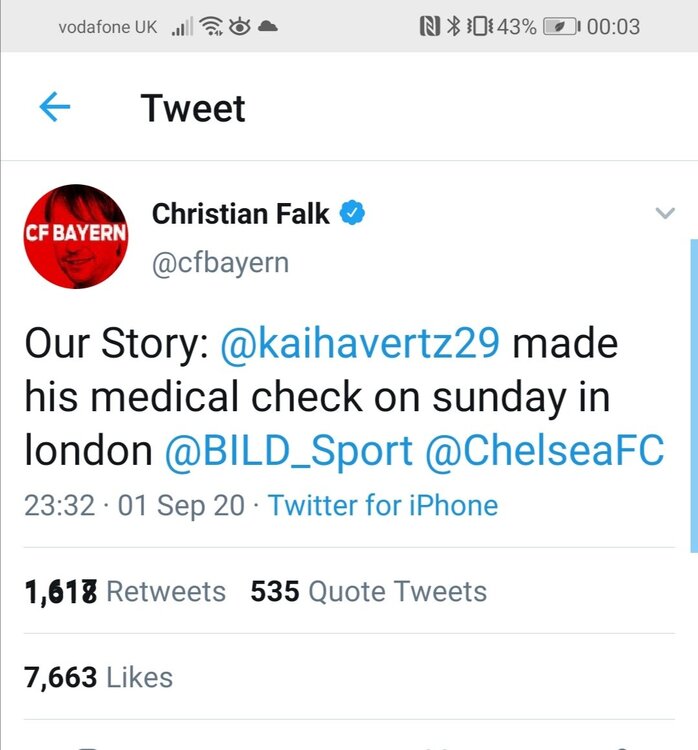The width and height of the screenshot is (698, 750).
Task: Click the blue scrollbar on right edge
Action: pos(694,396)
